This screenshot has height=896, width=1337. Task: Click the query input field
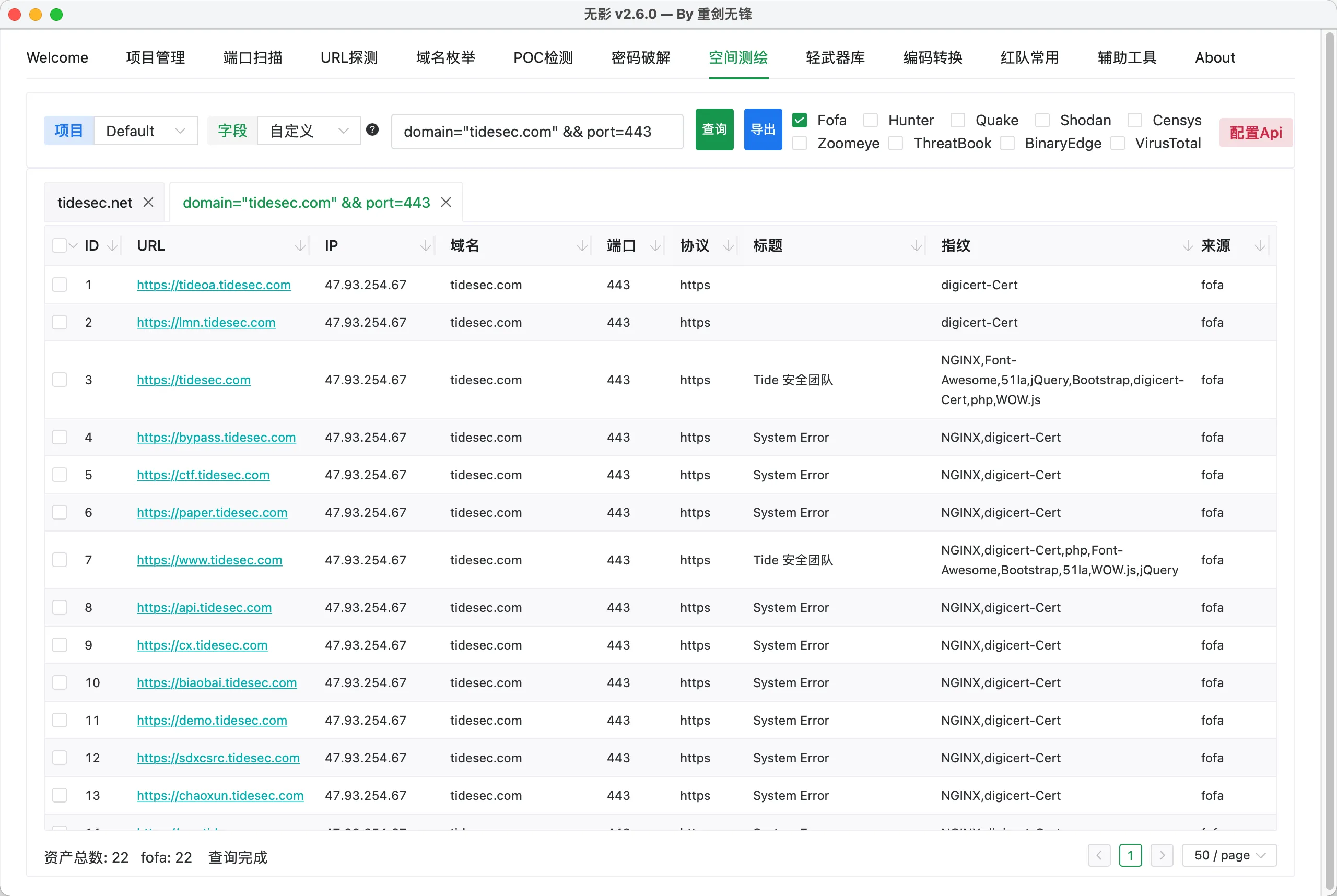(536, 132)
